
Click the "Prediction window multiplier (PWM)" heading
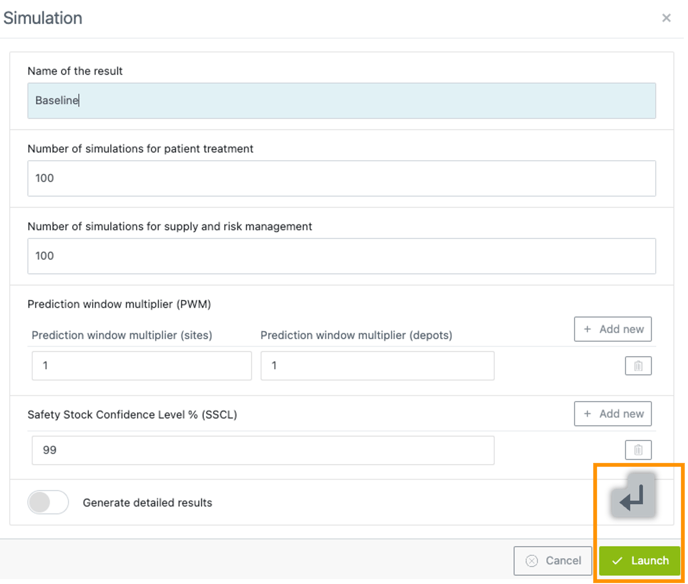pyautogui.click(x=119, y=304)
